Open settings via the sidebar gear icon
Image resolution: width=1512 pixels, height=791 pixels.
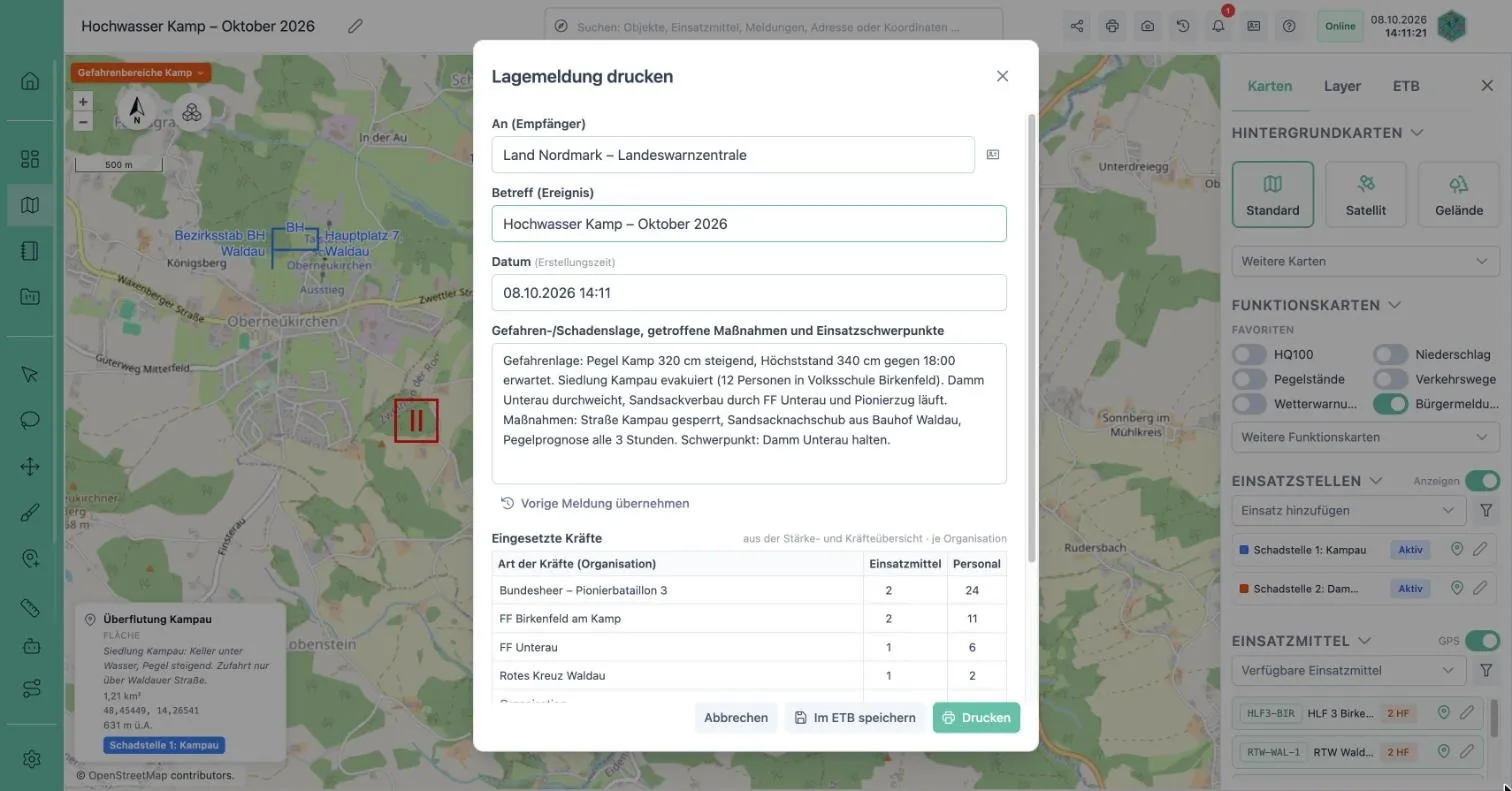tap(31, 759)
